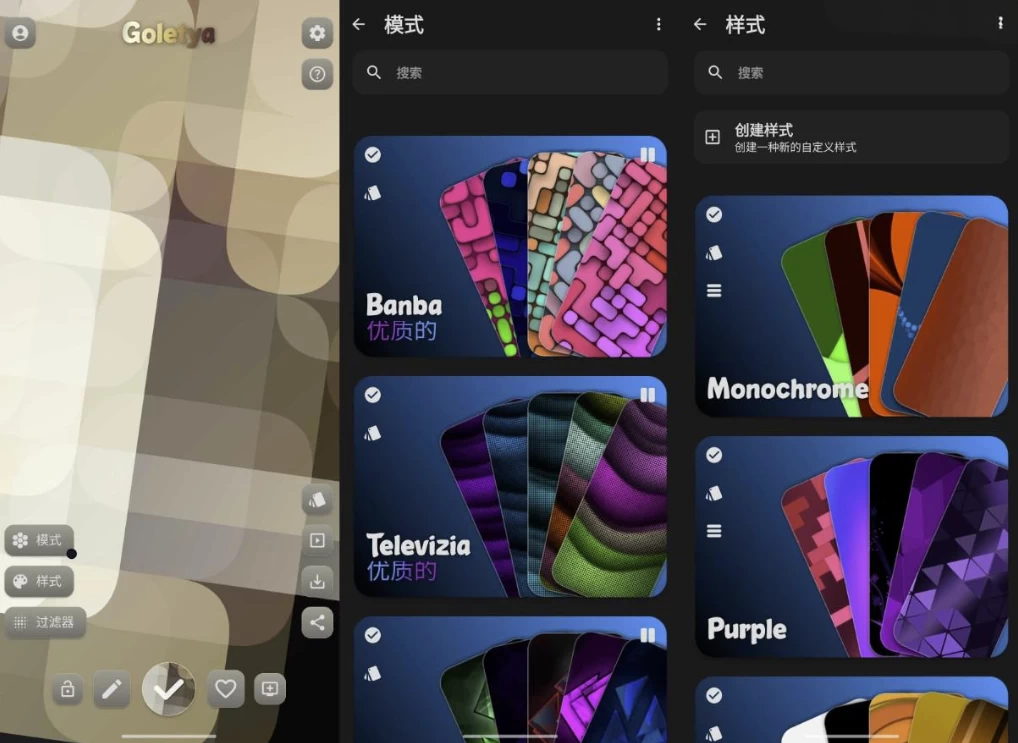The width and height of the screenshot is (1018, 743).
Task: Open the account profile icon
Action: point(19,33)
